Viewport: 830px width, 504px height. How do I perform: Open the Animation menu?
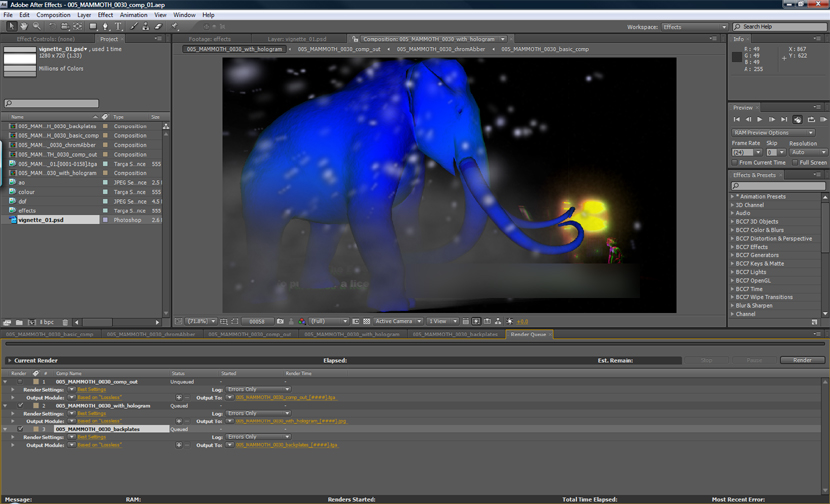pos(133,15)
